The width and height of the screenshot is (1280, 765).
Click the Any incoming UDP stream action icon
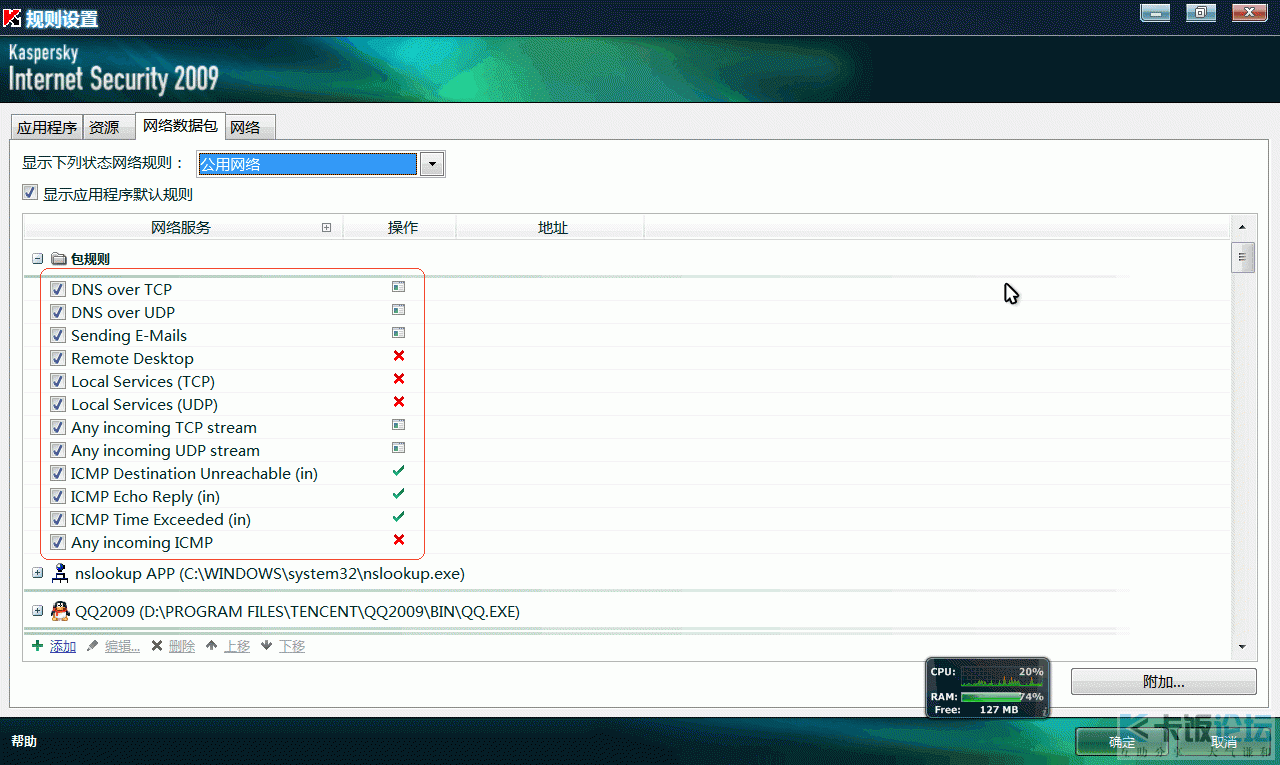click(398, 448)
